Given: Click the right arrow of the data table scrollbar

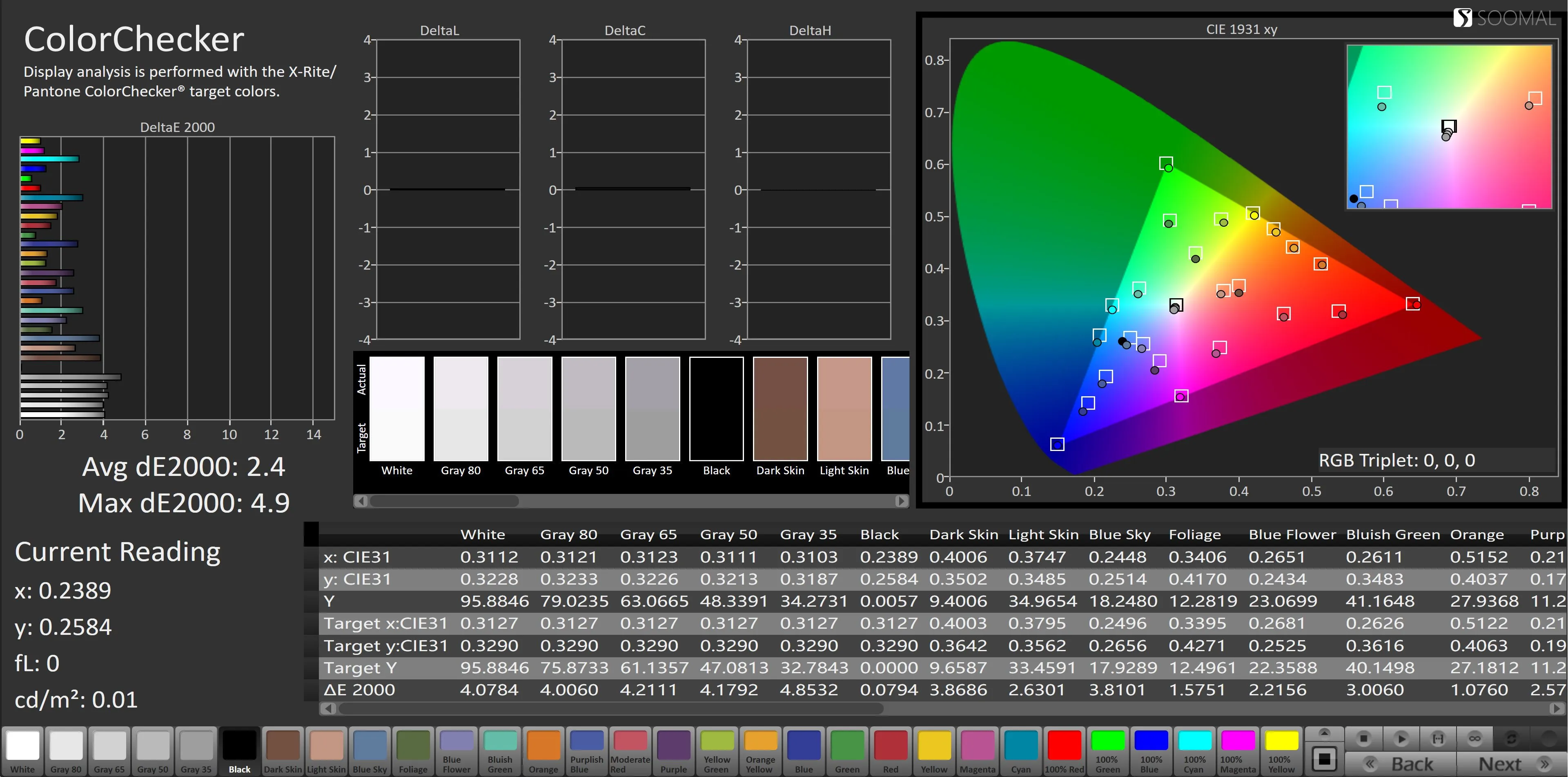Looking at the screenshot, I should (1557, 708).
